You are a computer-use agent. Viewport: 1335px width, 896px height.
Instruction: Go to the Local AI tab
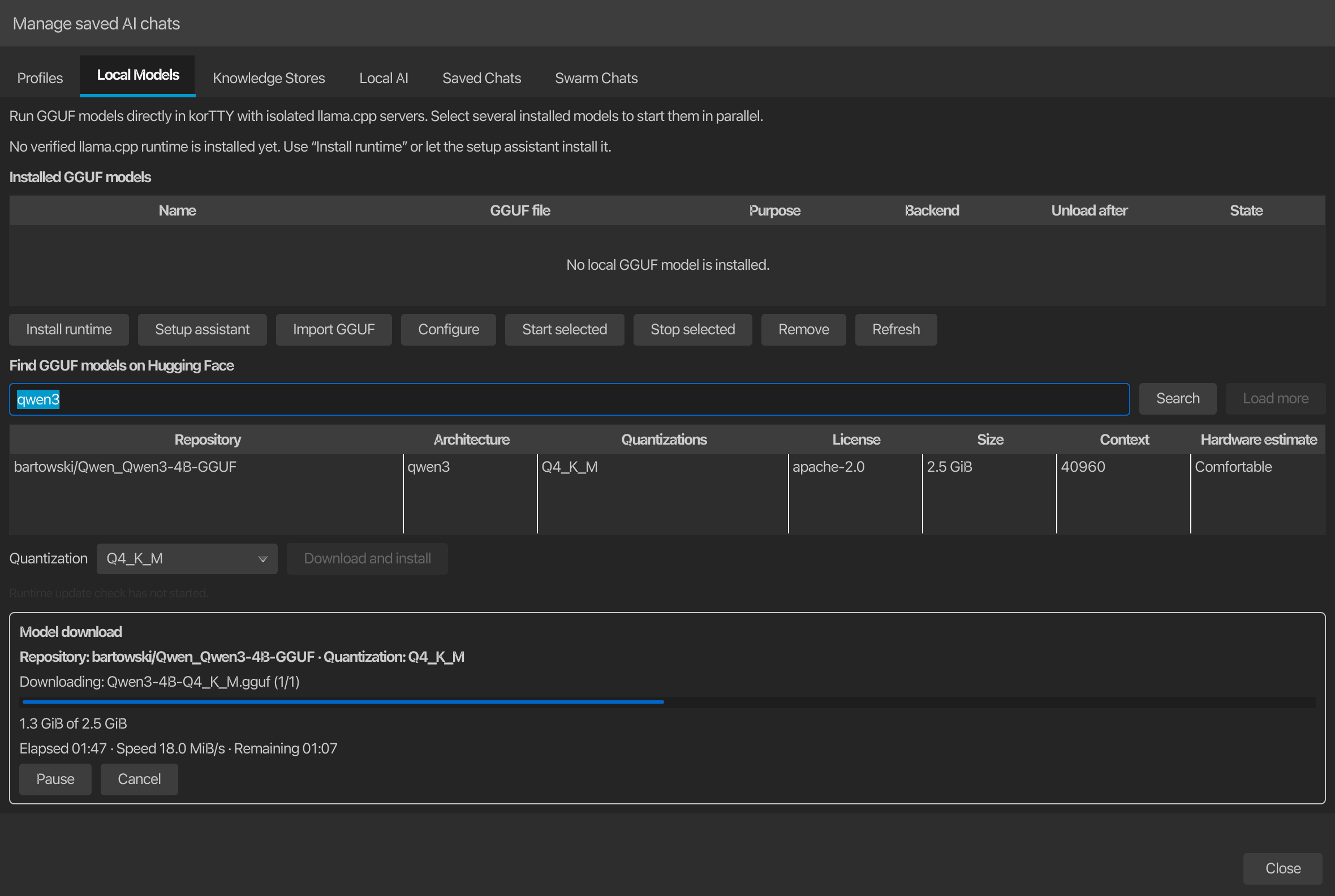384,77
